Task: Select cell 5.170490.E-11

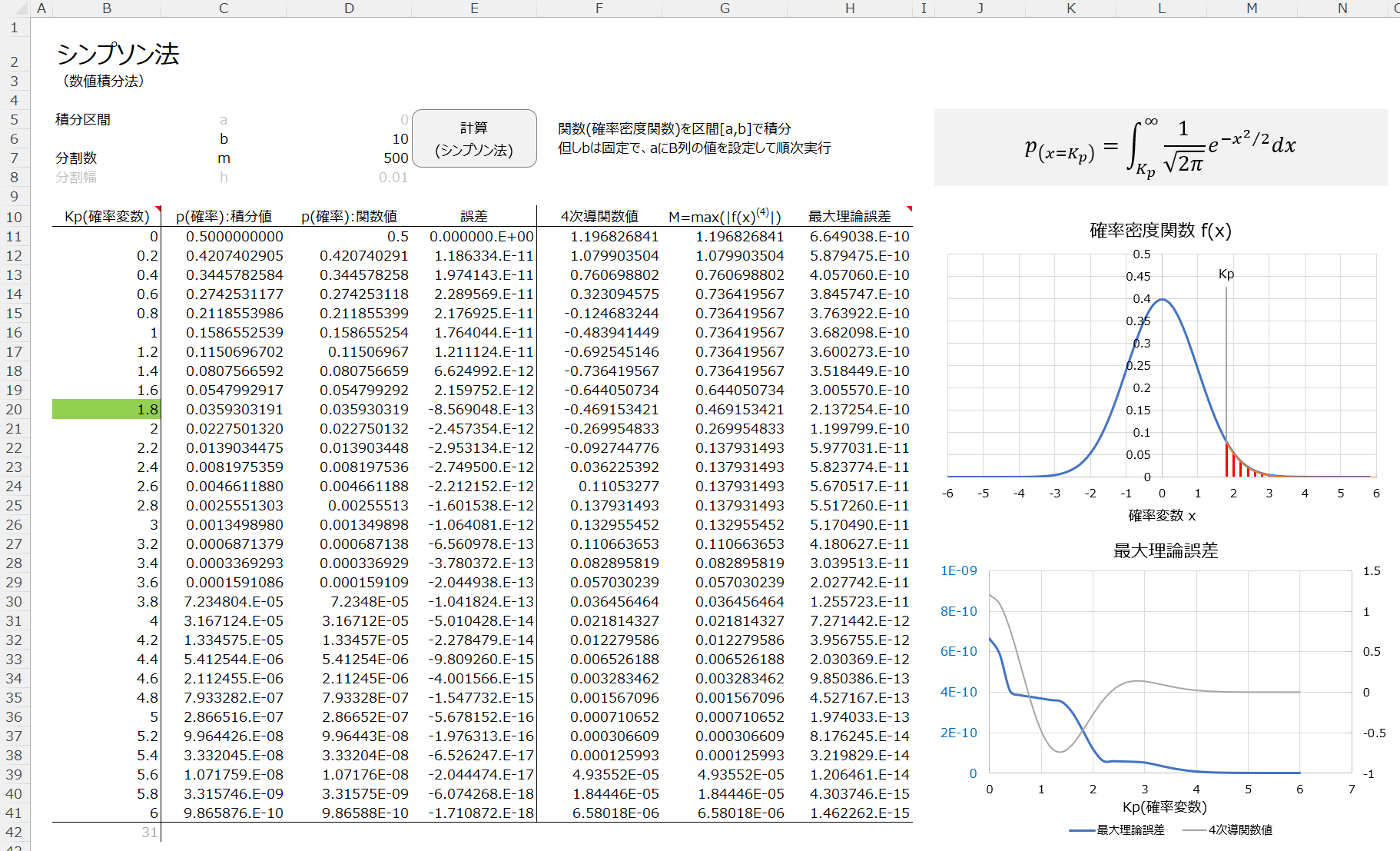Action: coord(850,524)
